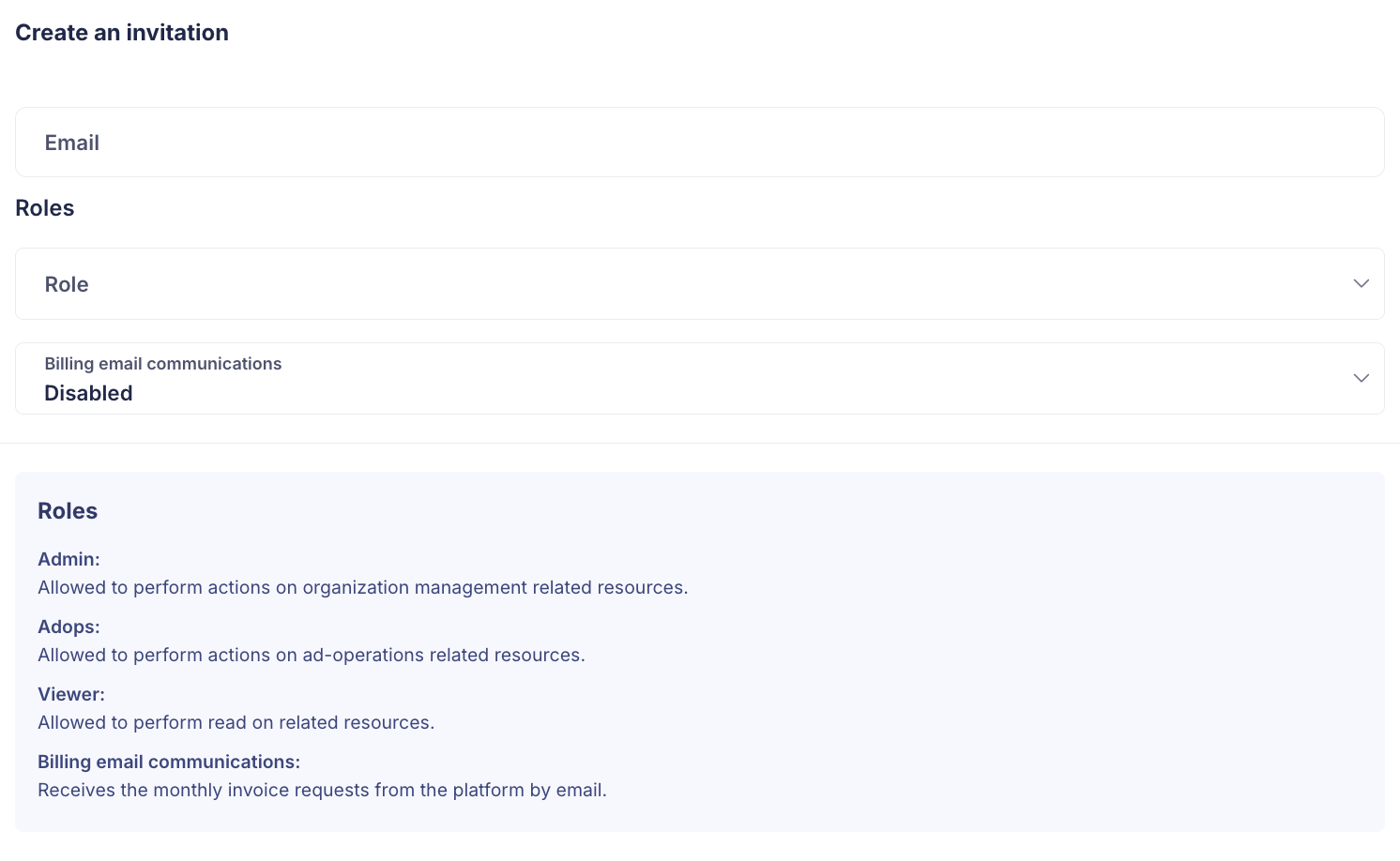Click the 'Create an invitation' heading
The width and height of the screenshot is (1400, 861).
(x=122, y=33)
